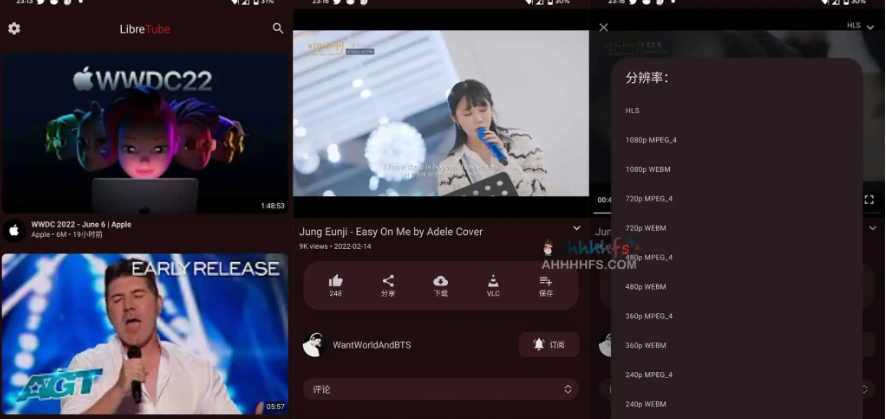This screenshot has width=886, height=419.
Task: Expand the Jung Eunji video description chevron
Action: pyautogui.click(x=576, y=228)
